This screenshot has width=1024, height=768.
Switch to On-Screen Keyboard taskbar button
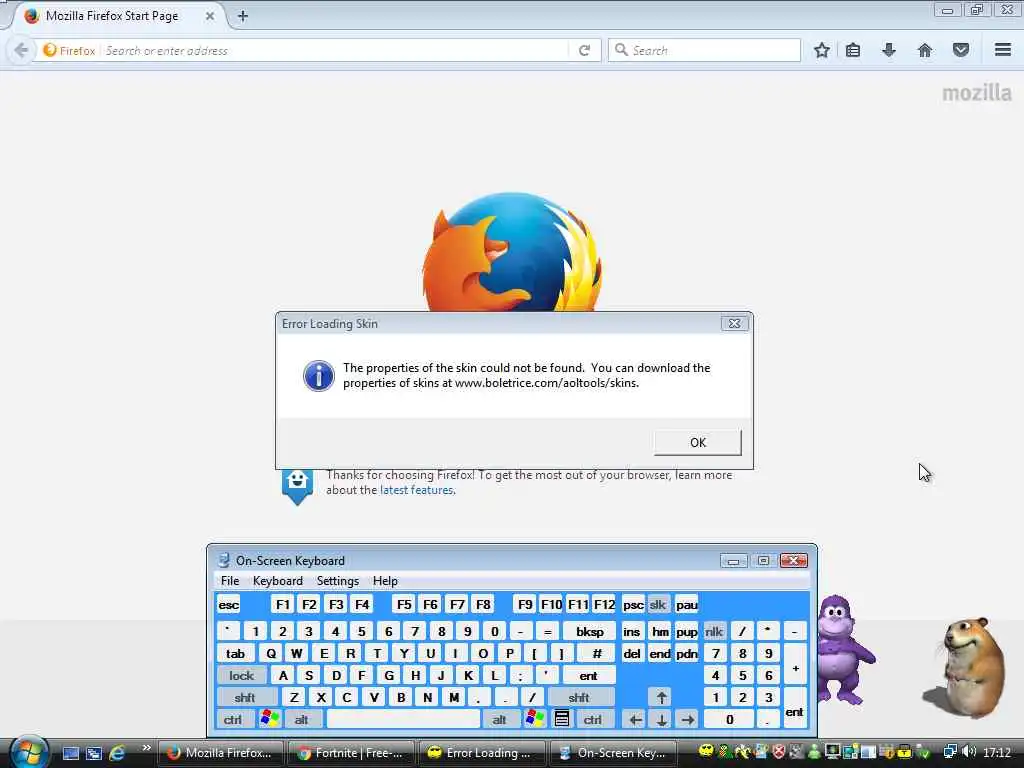click(x=613, y=753)
